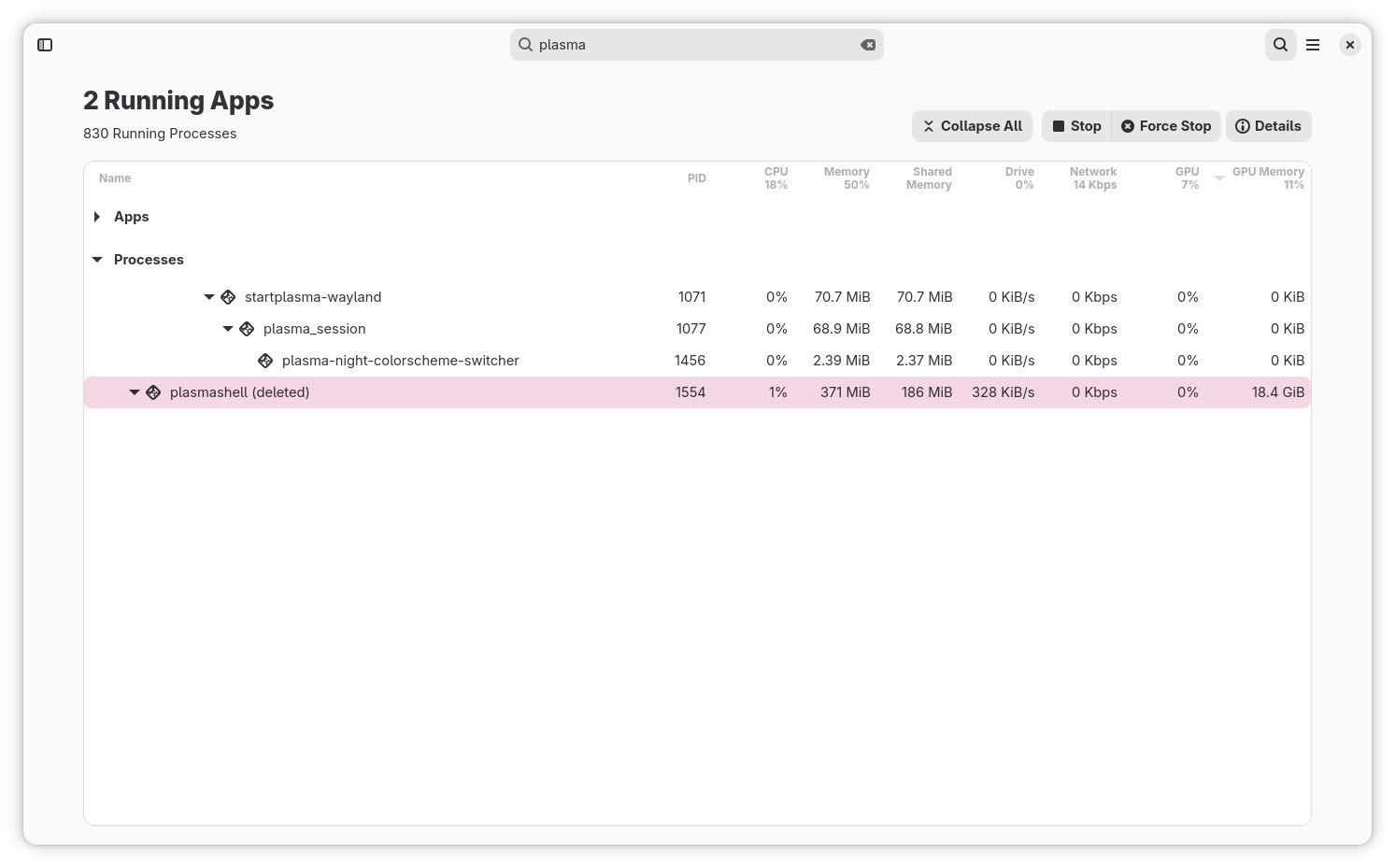Screen dimensions: 1395x868
Task: Click the 2.39 MiB memory value
Action: (x=842, y=361)
